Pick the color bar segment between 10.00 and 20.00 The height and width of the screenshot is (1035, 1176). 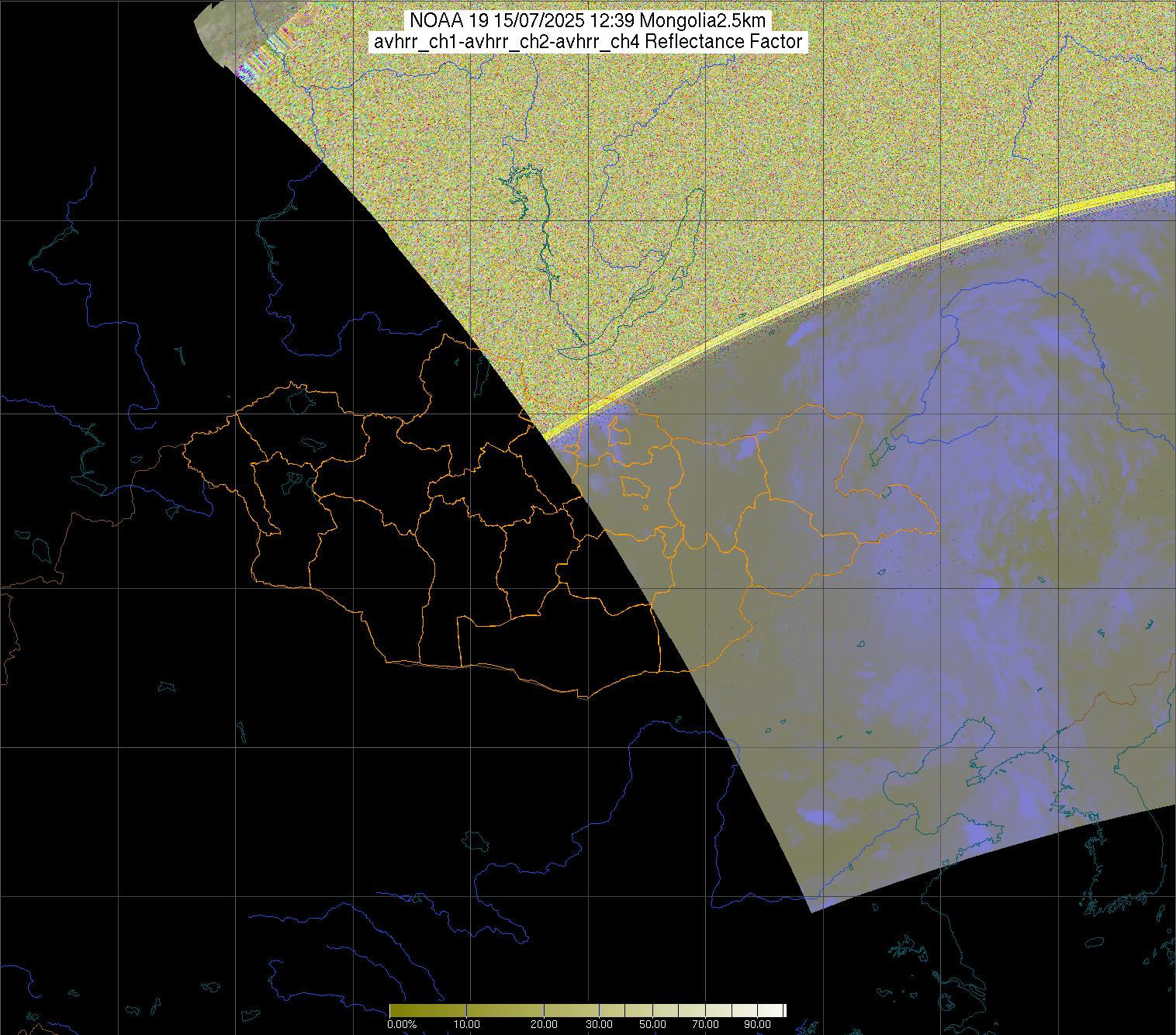[x=504, y=1010]
